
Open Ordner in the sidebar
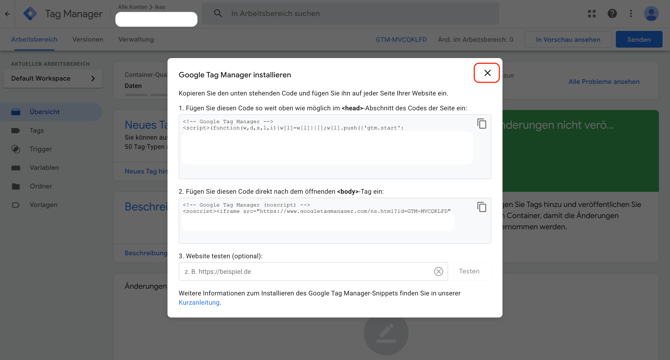coord(41,186)
